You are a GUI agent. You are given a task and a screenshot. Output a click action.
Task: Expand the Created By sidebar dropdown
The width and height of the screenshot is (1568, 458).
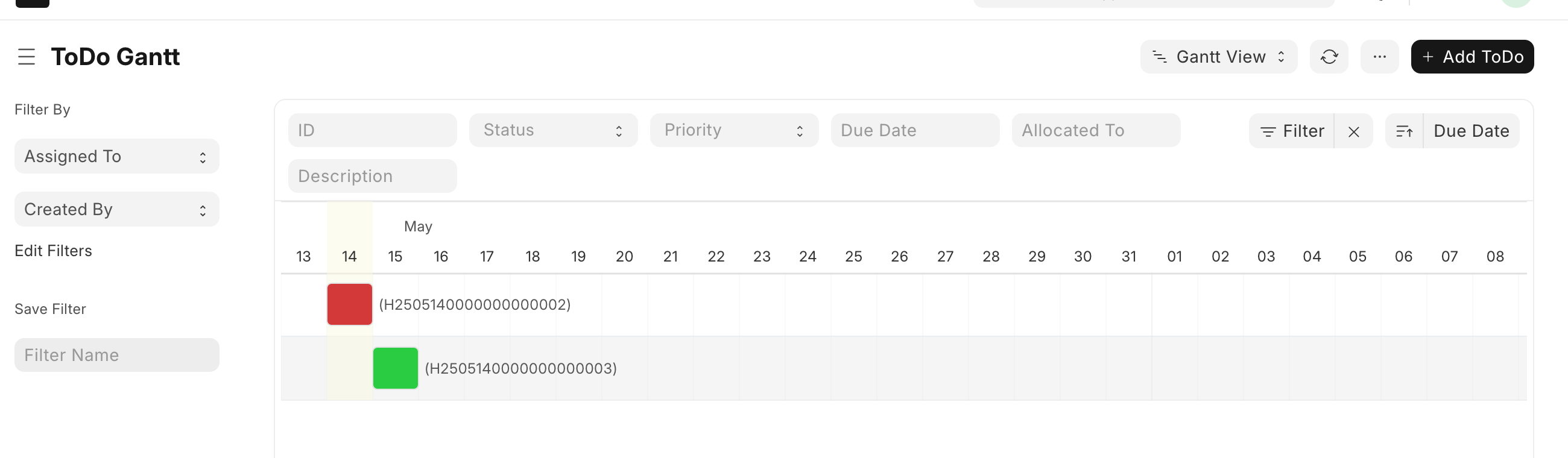click(116, 210)
